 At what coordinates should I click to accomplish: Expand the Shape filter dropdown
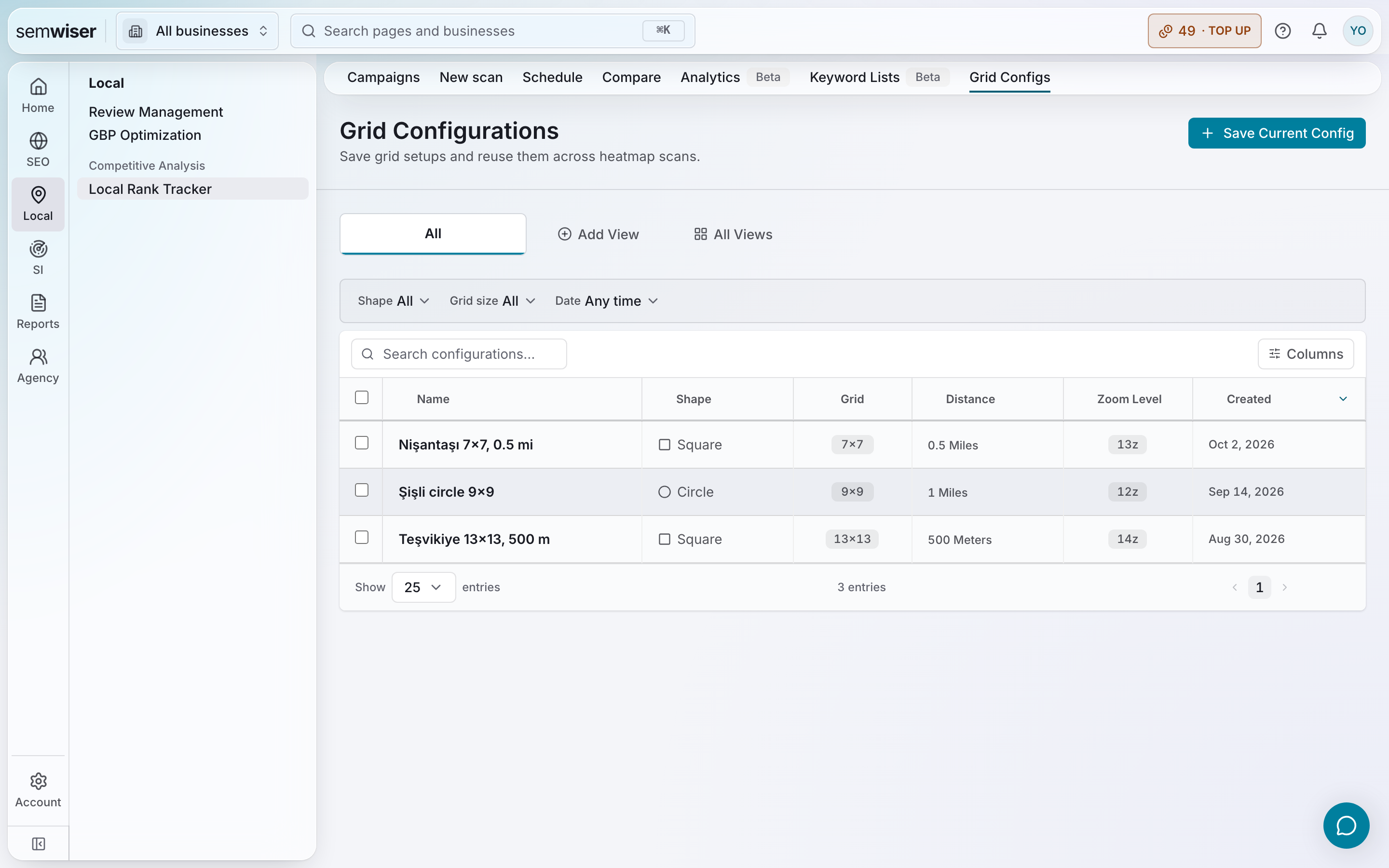(393, 301)
